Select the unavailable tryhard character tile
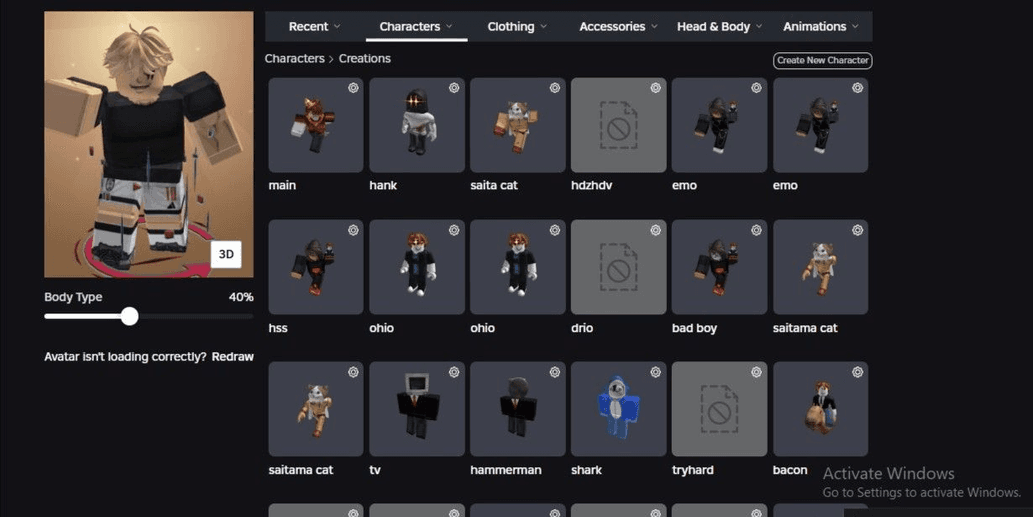 (x=719, y=409)
